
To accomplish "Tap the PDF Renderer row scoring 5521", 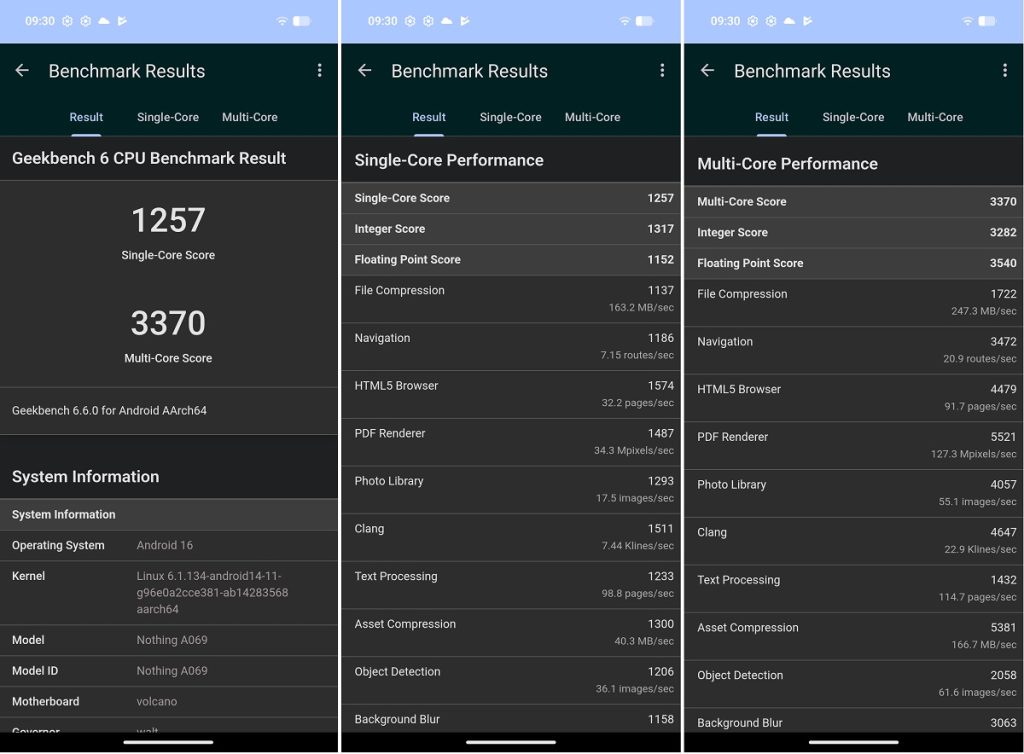I will (855, 445).
